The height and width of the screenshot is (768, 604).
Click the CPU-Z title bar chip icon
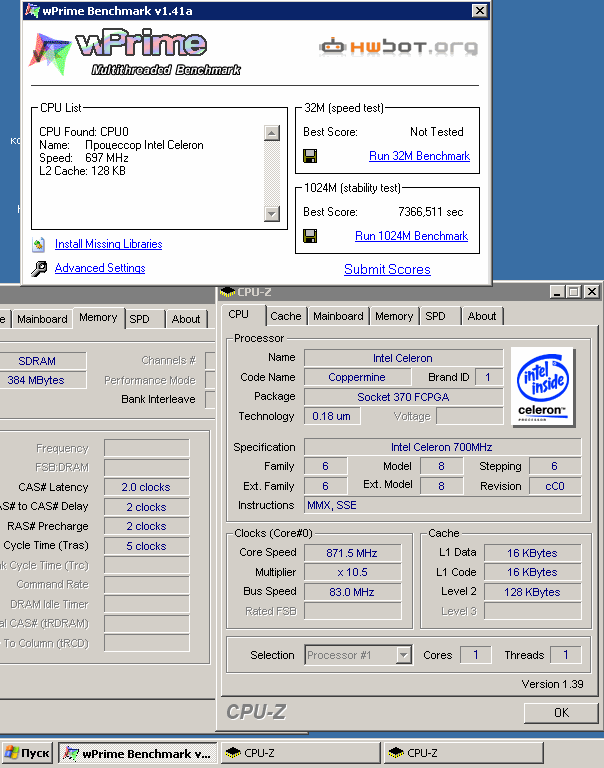coord(227,292)
